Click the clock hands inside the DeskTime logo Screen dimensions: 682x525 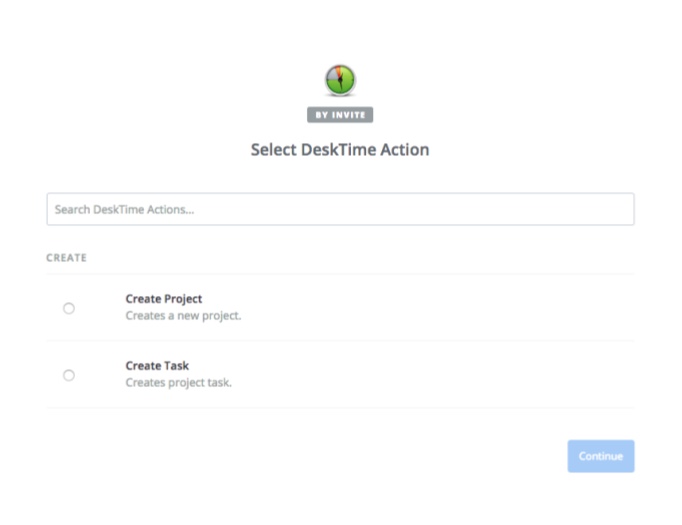tap(340, 79)
